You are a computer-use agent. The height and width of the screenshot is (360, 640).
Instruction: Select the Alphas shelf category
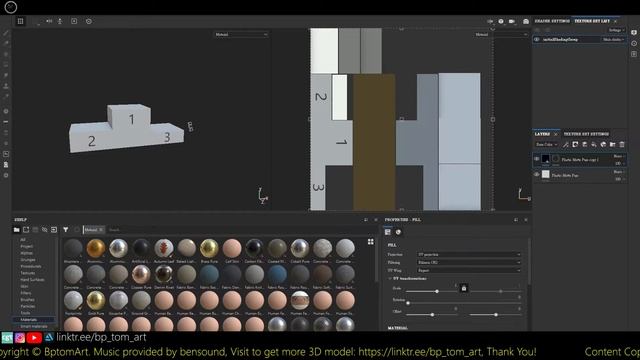27,253
